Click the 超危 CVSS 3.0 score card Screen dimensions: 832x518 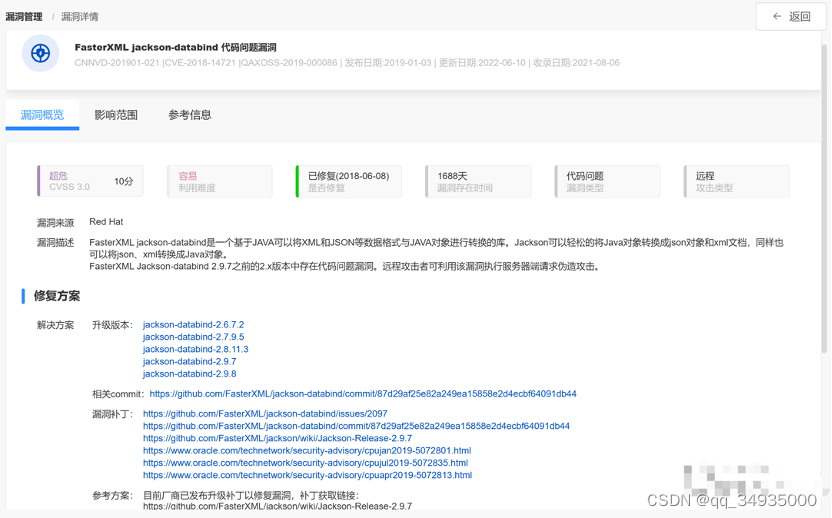click(90, 181)
